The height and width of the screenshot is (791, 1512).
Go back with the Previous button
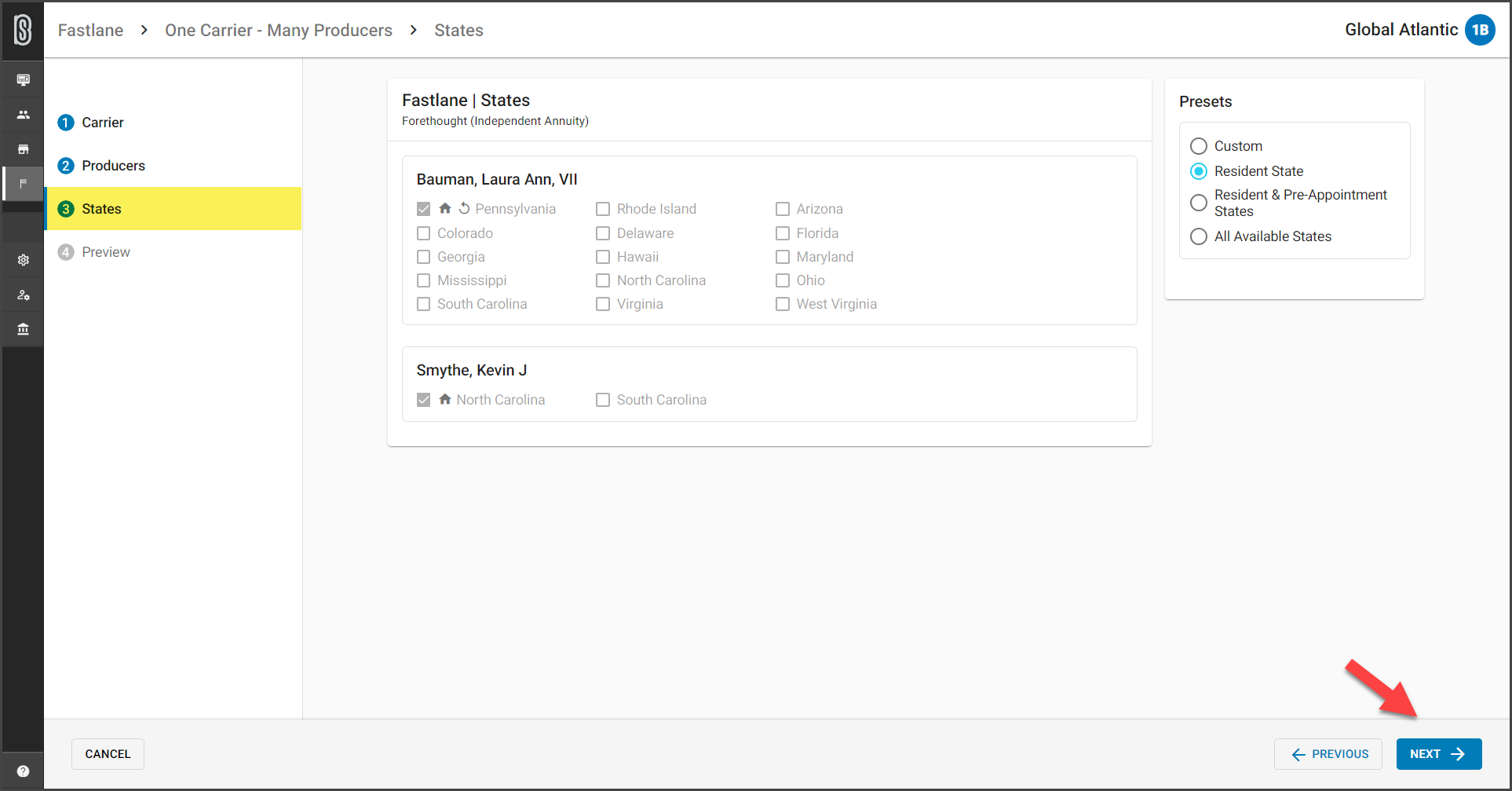(x=1328, y=754)
